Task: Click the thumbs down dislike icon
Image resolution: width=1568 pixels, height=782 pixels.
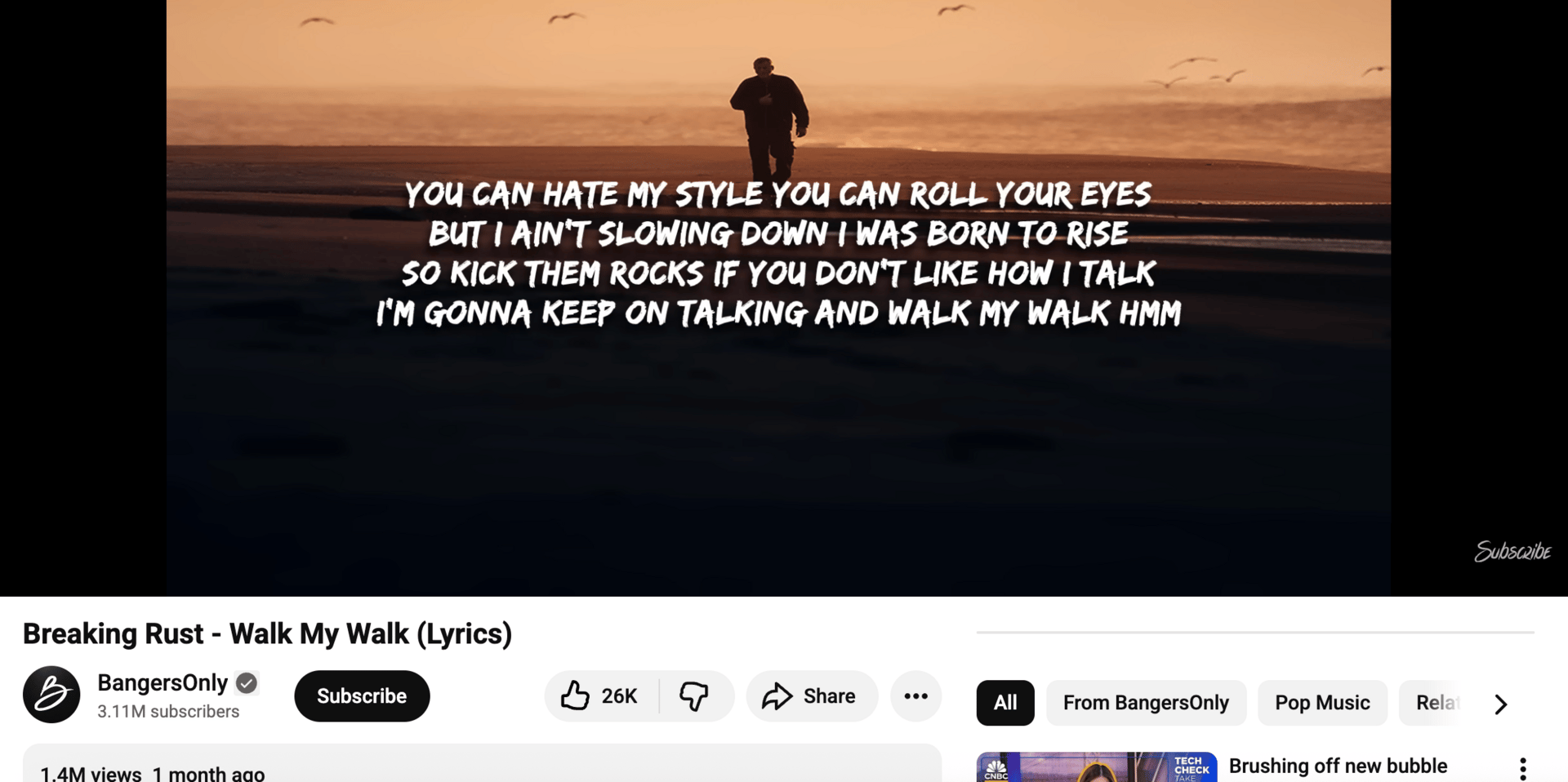Action: (x=695, y=696)
